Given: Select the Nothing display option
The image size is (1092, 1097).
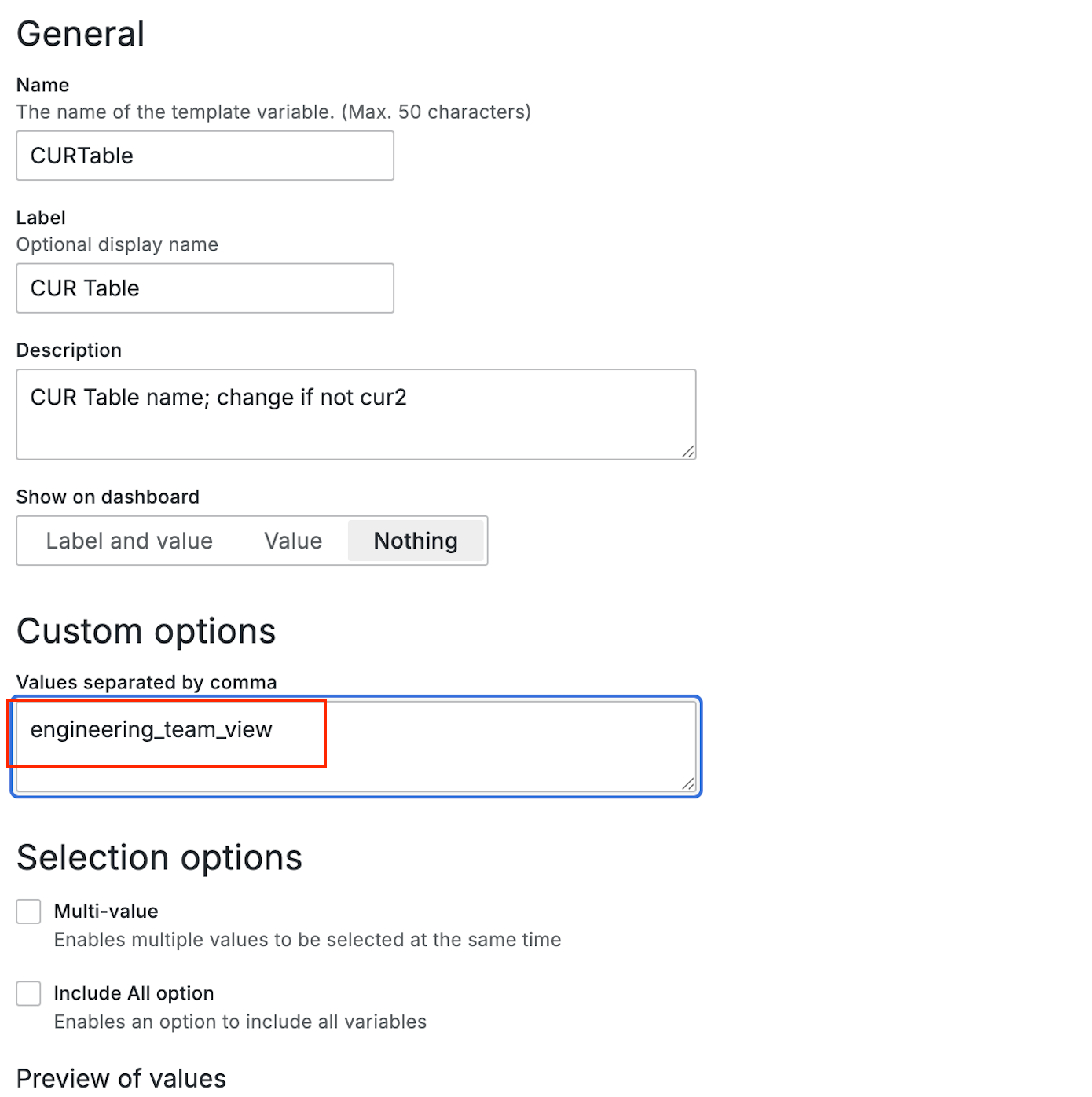Looking at the screenshot, I should pos(416,541).
